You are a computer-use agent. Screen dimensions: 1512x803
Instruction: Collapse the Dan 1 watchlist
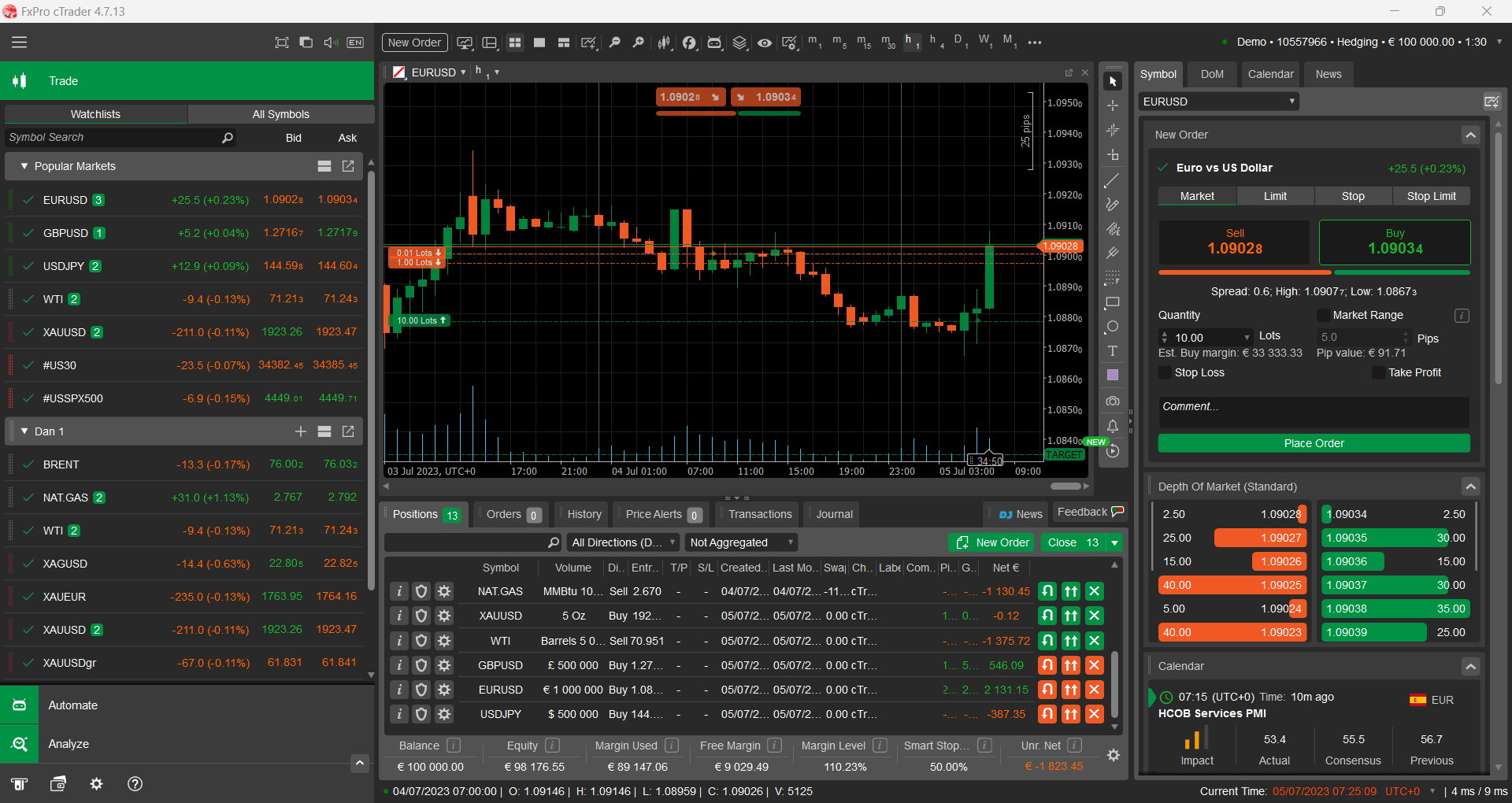click(x=24, y=431)
